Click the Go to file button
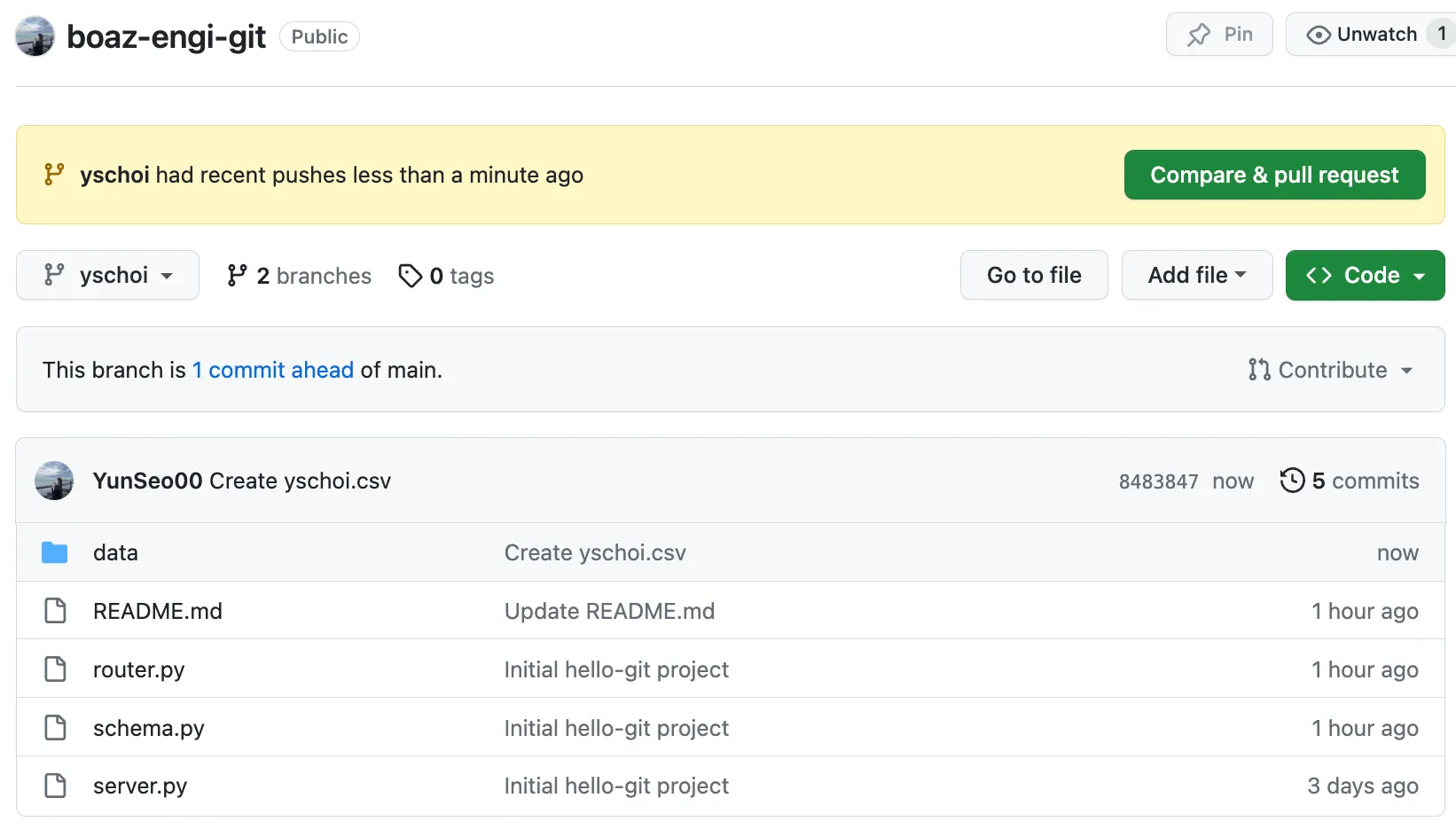 1034,276
